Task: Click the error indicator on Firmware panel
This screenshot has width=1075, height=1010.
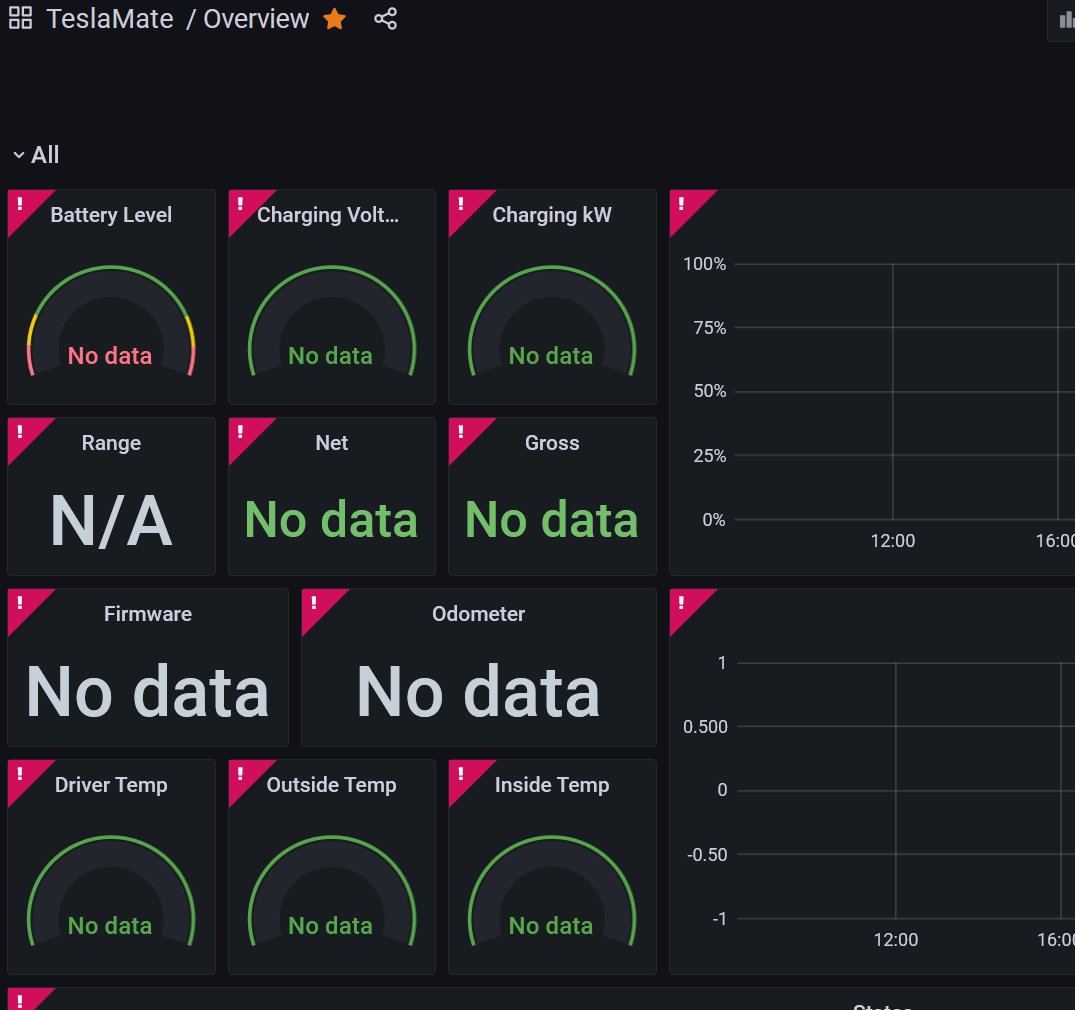Action: pos(18,602)
